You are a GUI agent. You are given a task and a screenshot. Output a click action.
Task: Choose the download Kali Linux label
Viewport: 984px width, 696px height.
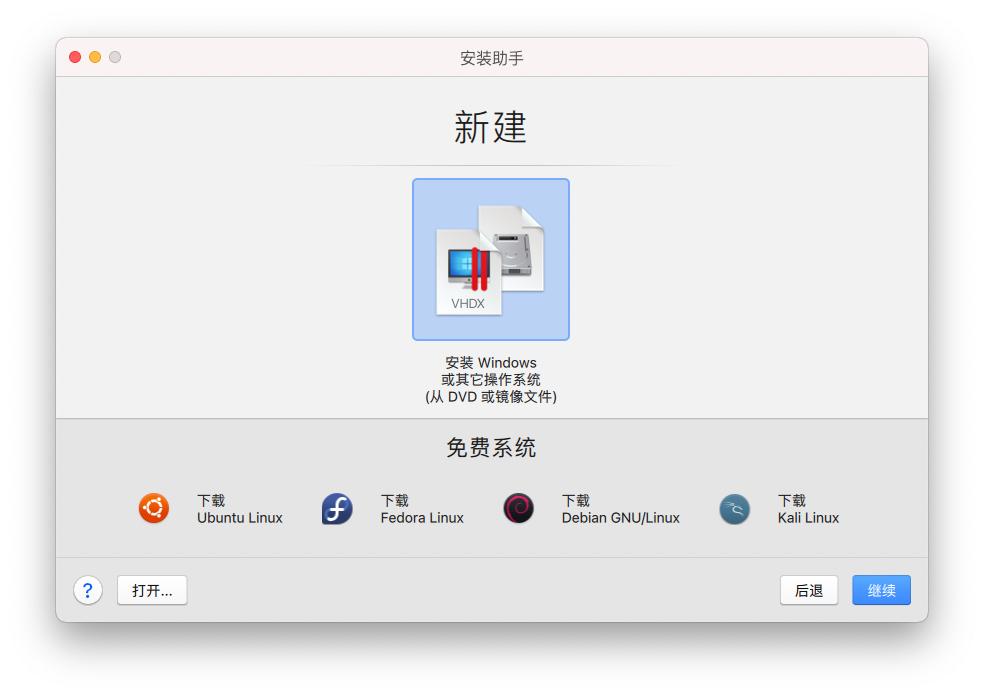click(x=808, y=509)
